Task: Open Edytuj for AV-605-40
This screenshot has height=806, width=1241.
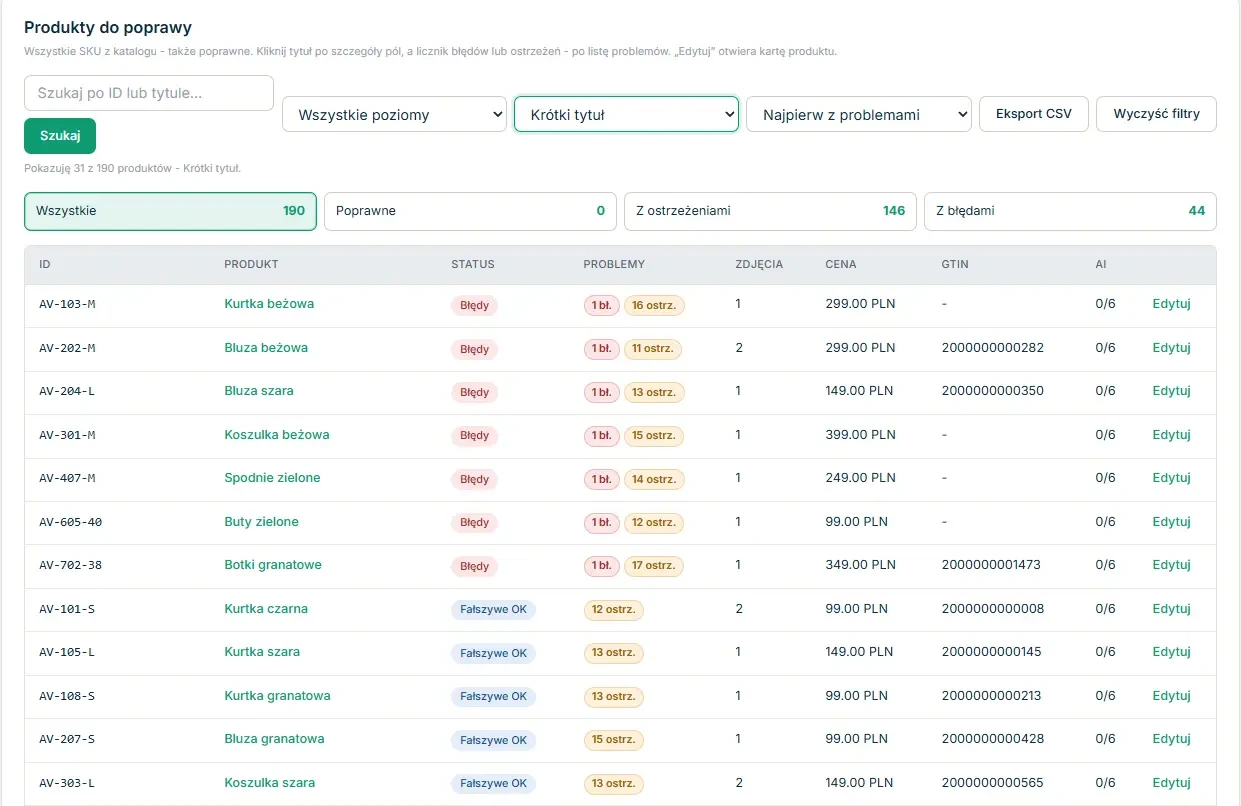Action: click(x=1171, y=522)
